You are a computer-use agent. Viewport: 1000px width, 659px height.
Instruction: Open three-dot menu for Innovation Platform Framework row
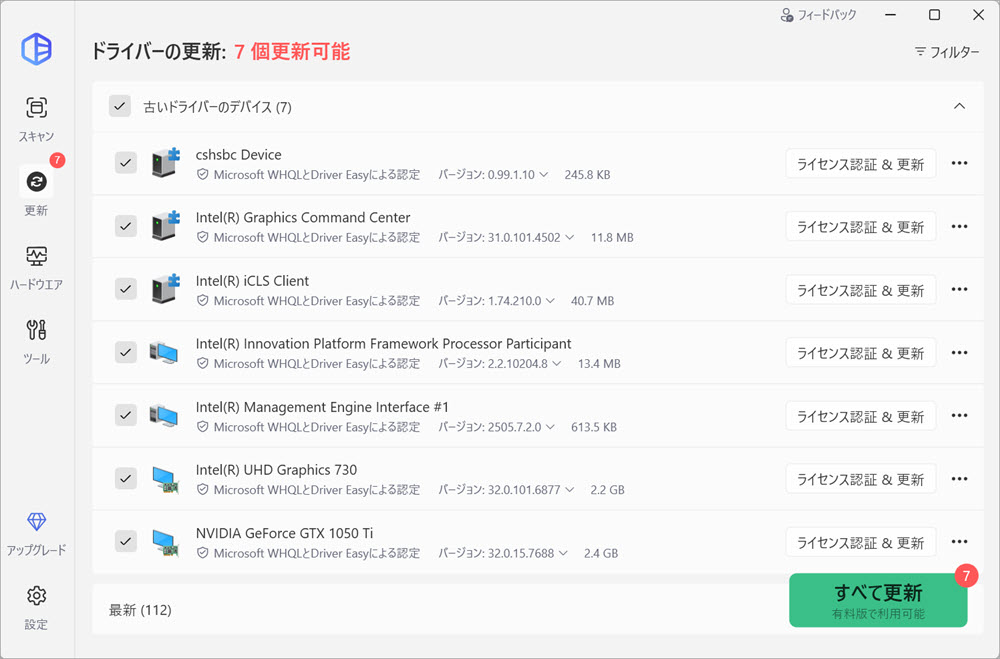click(959, 353)
